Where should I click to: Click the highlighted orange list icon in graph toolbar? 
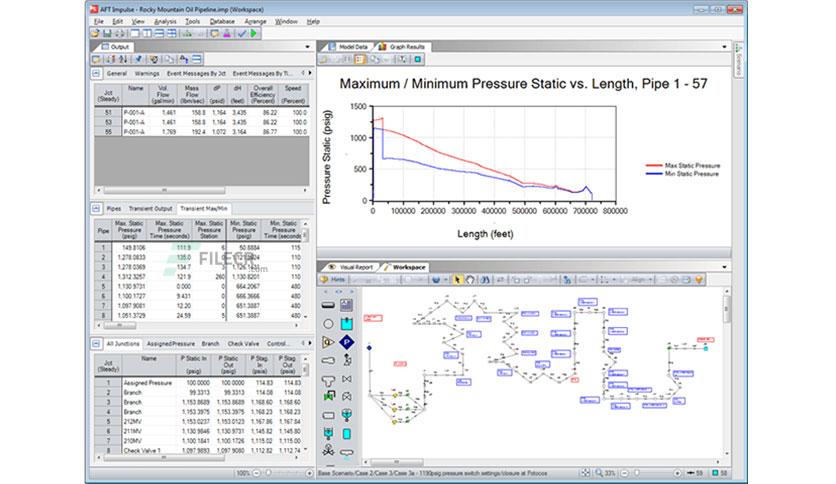tap(360, 59)
